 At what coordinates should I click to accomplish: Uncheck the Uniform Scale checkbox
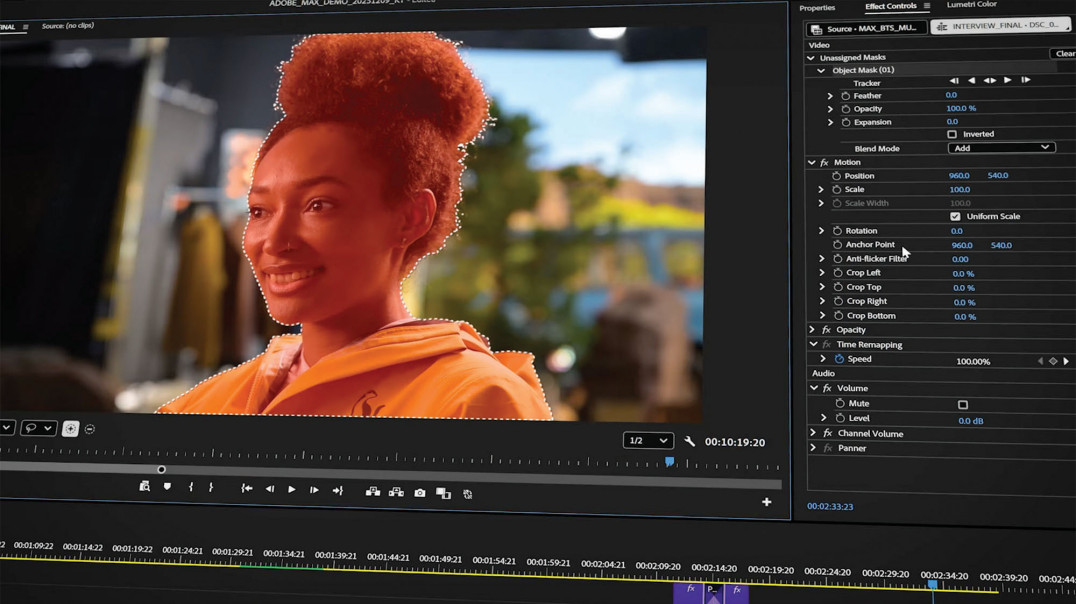(x=955, y=216)
